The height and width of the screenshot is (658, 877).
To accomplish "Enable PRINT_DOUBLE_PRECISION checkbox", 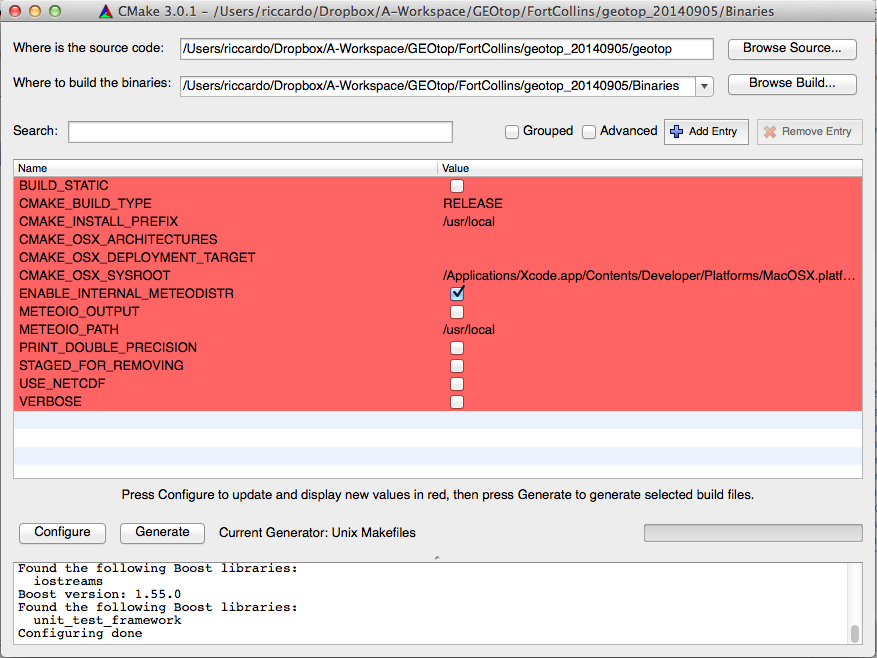I will pyautogui.click(x=457, y=347).
